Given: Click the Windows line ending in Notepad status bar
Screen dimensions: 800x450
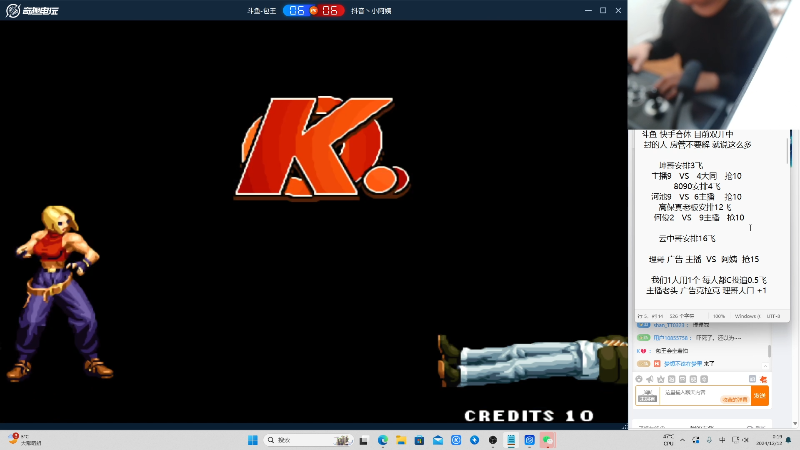Looking at the screenshot, I should 747,316.
